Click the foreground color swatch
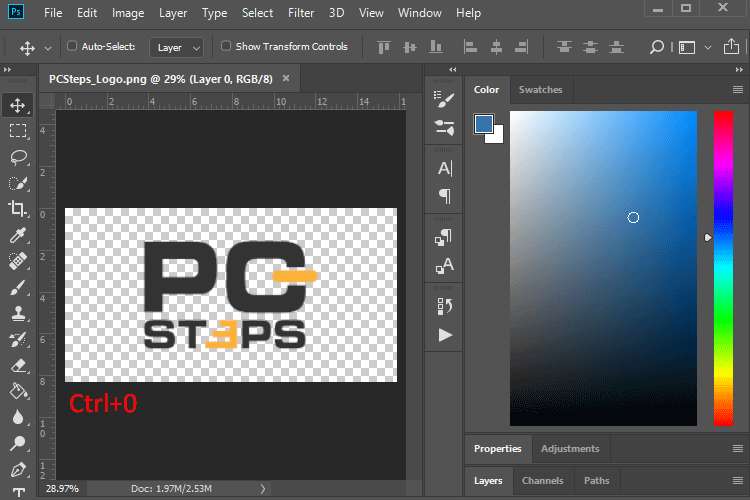 [484, 123]
